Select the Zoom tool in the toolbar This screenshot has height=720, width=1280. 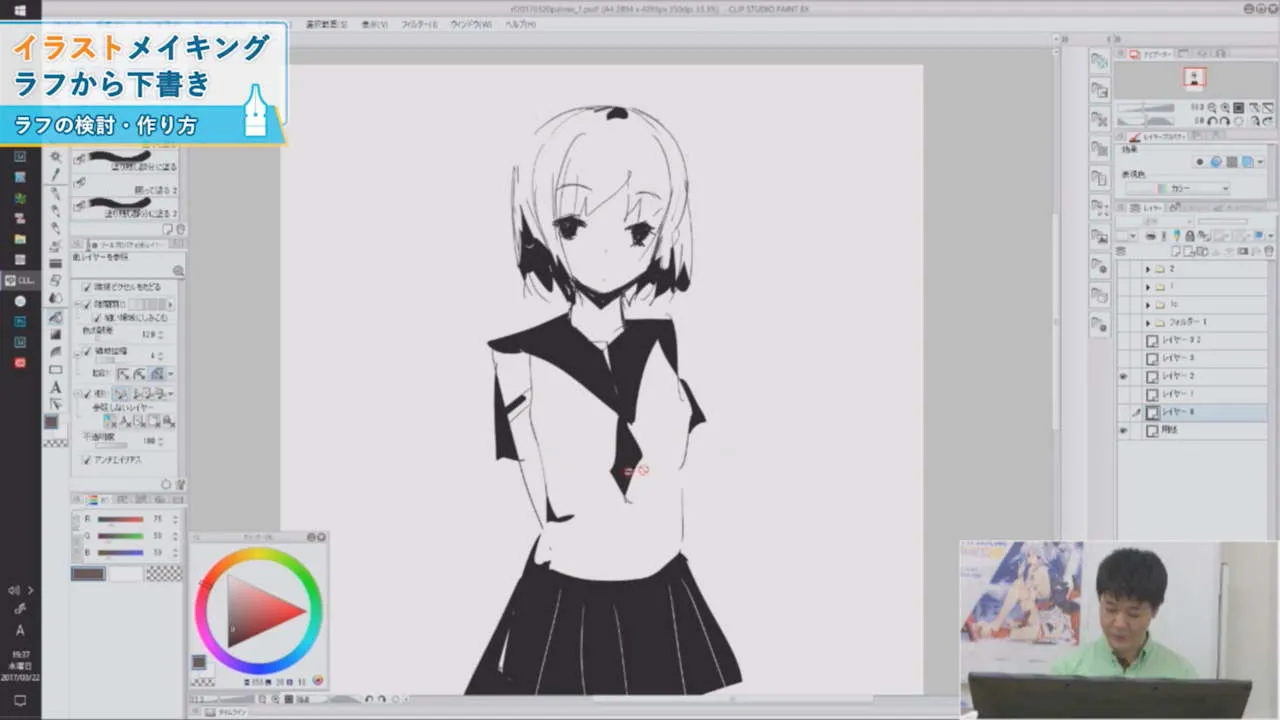tap(56, 157)
